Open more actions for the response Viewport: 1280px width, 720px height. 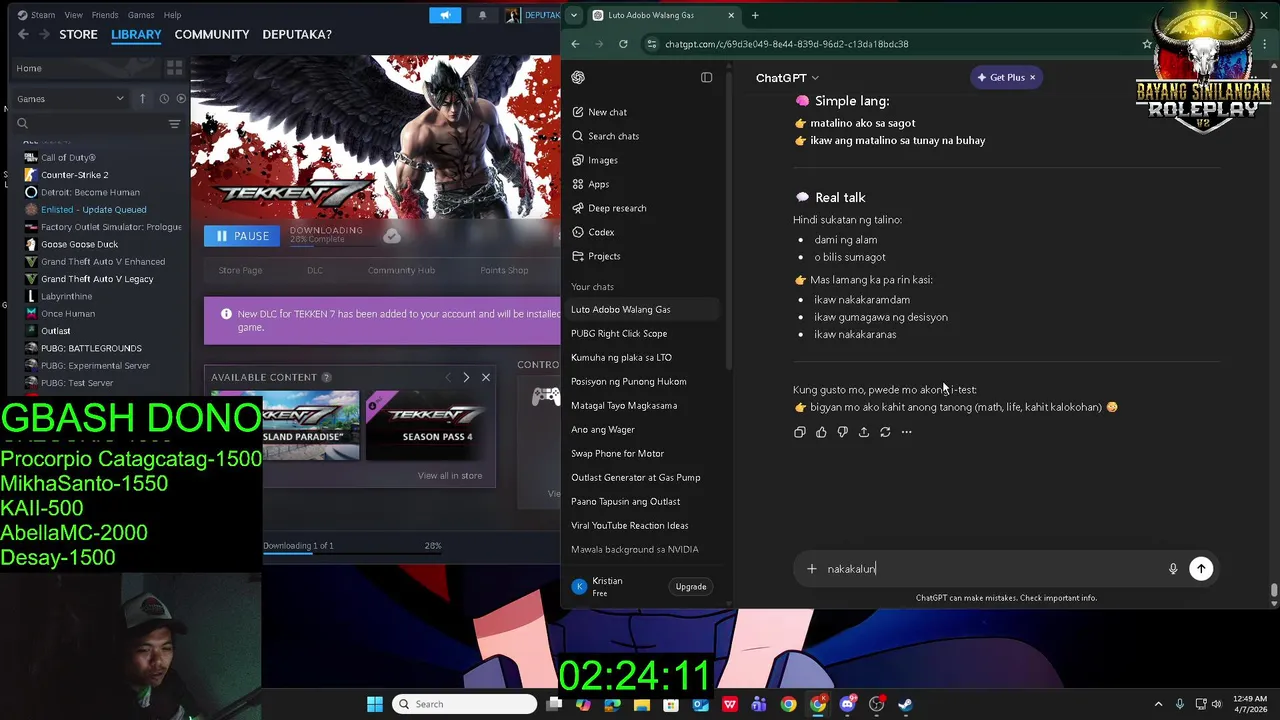[906, 432]
